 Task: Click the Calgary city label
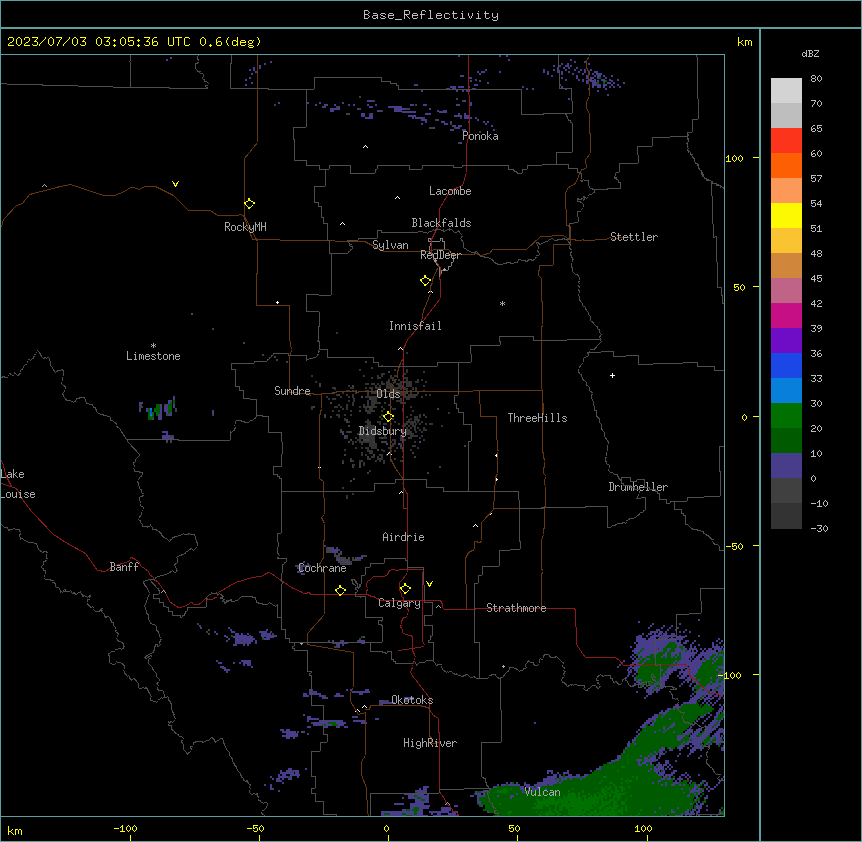tap(399, 603)
